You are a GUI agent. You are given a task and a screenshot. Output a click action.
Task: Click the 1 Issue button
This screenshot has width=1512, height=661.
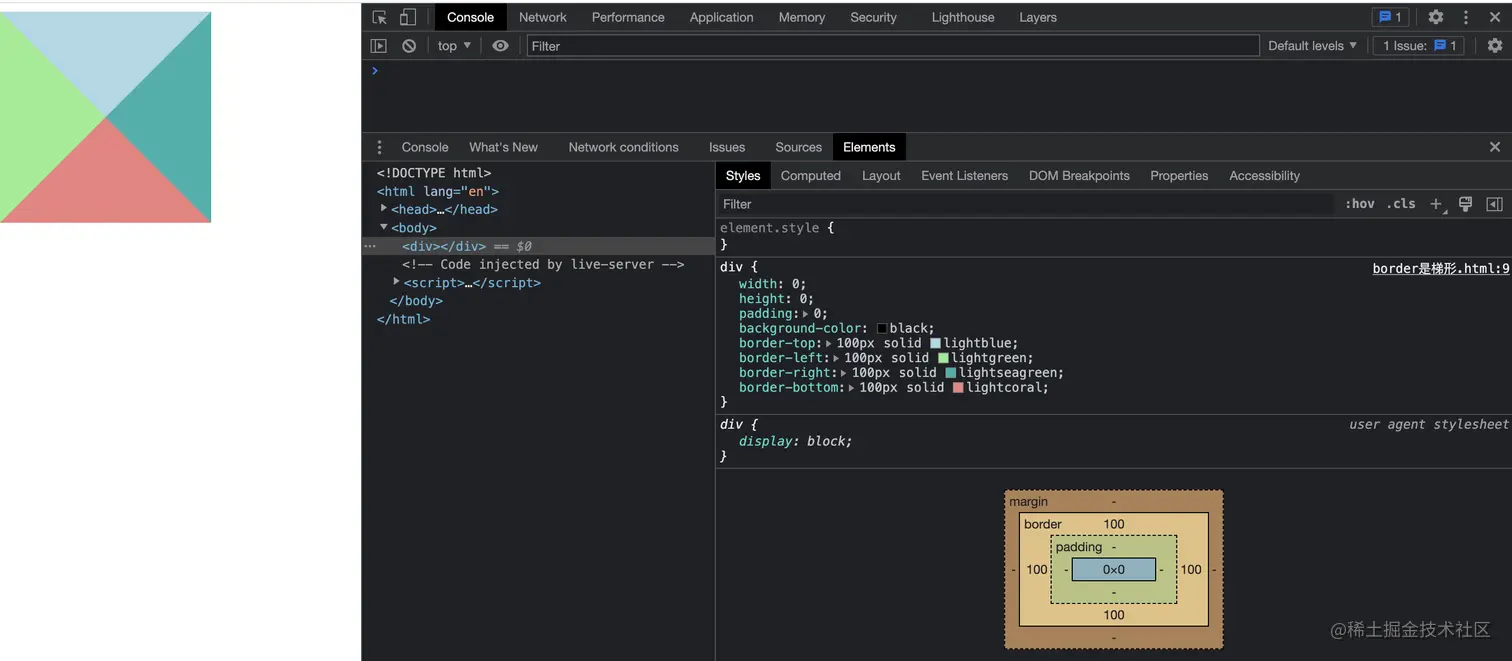click(1419, 46)
